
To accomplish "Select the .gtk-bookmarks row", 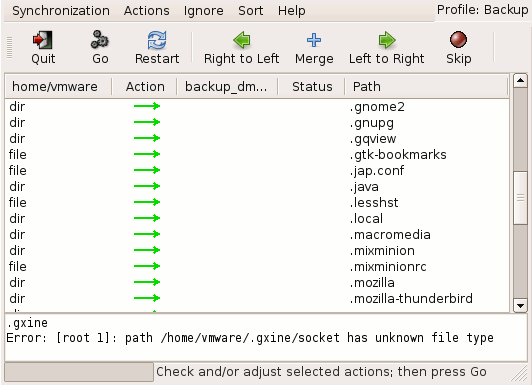I will (257, 154).
